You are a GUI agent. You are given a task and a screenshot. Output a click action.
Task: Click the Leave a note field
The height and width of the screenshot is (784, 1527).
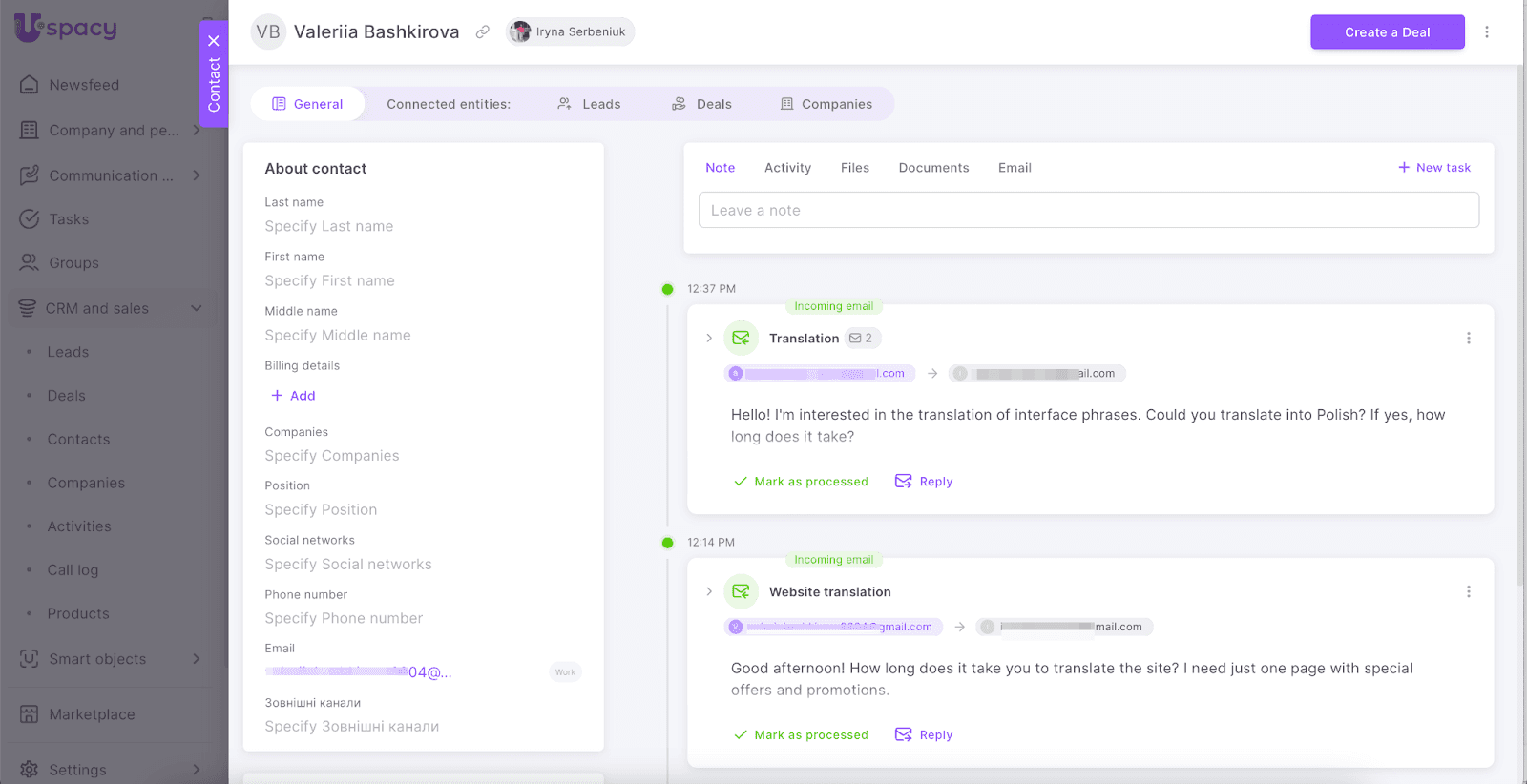coord(1088,211)
